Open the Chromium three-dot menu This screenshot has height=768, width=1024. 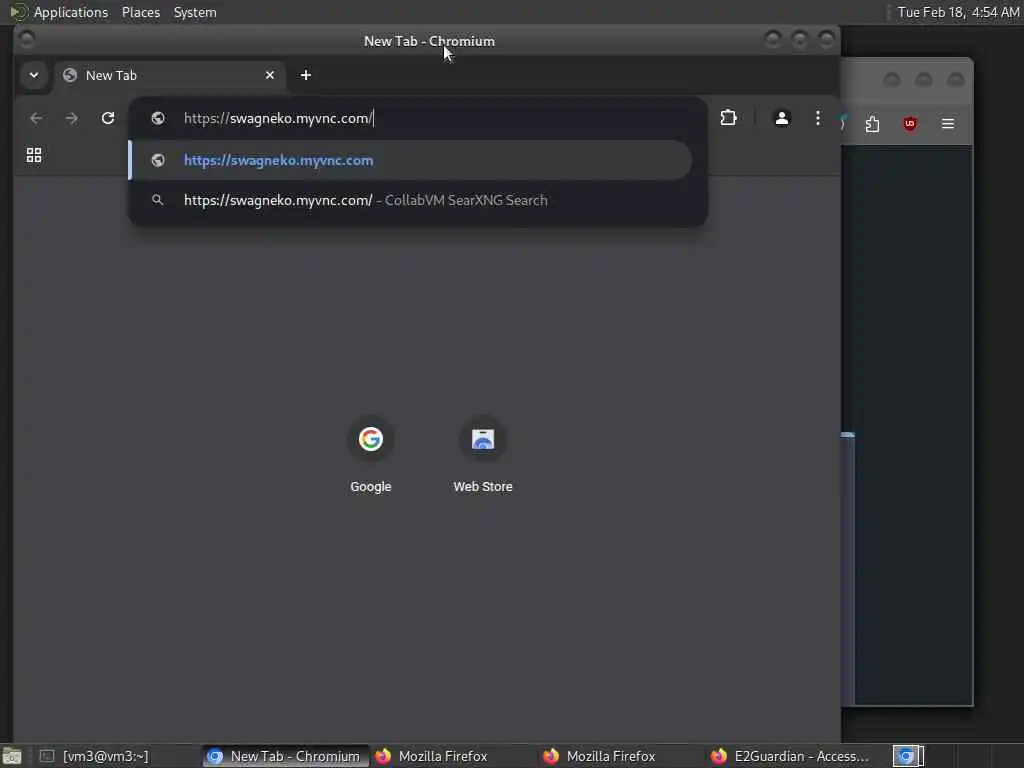tap(818, 118)
